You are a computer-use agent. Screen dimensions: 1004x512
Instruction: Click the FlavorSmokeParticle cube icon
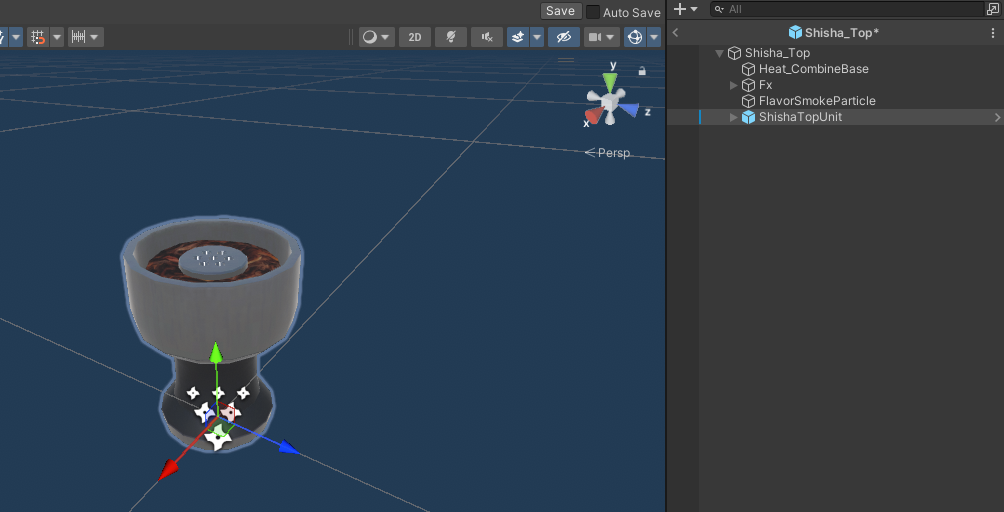point(748,101)
